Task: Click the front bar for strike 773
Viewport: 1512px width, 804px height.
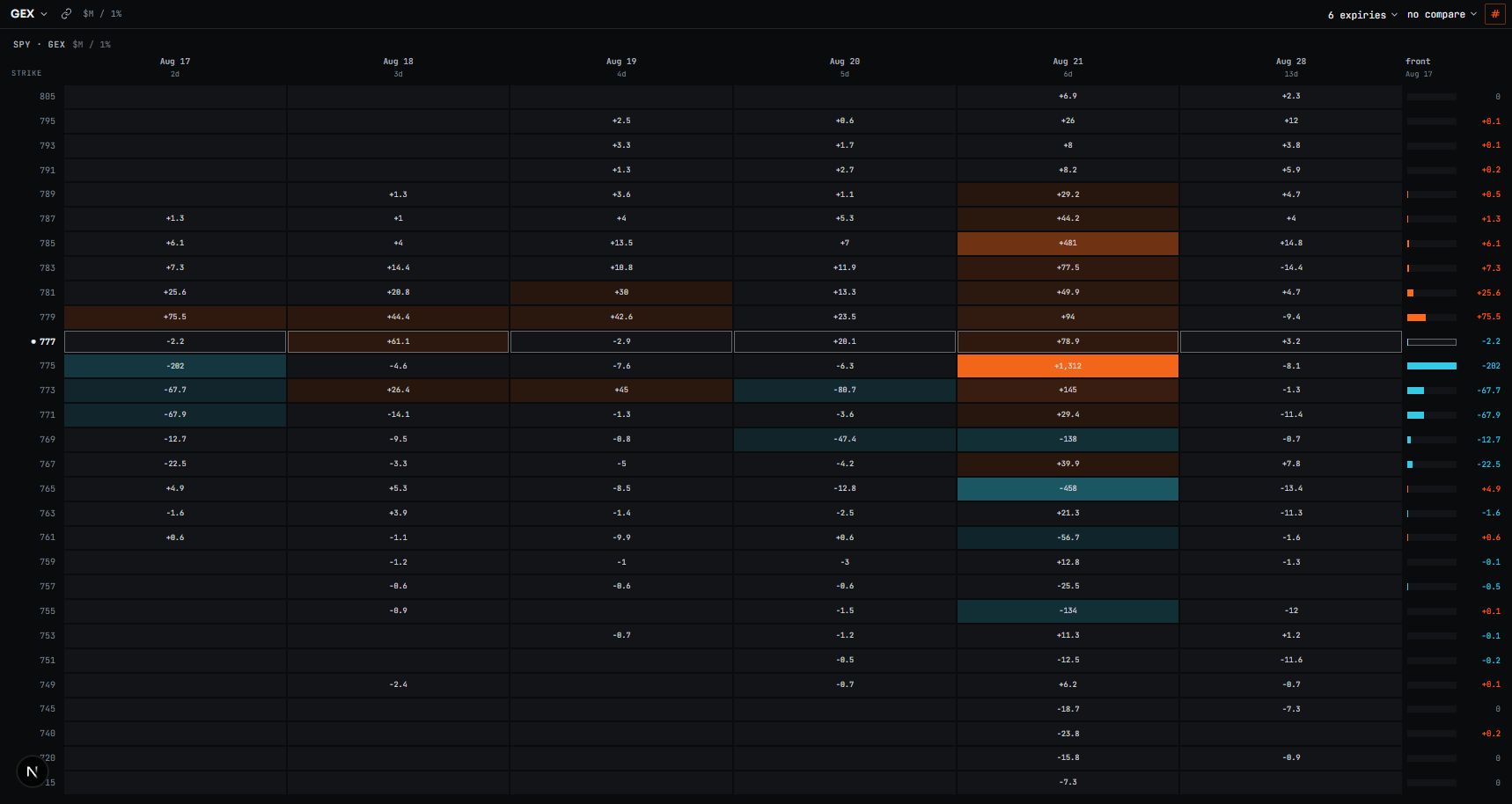Action: [x=1432, y=391]
